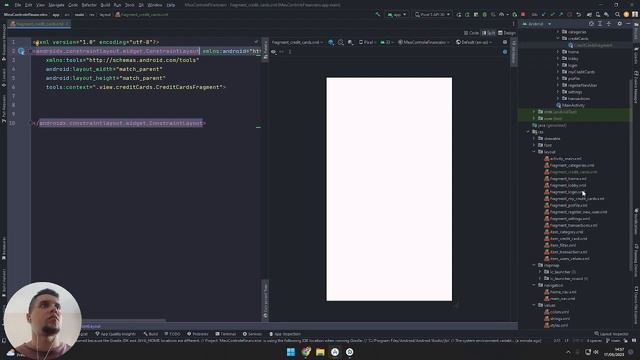Image resolution: width=640 pixels, height=360 pixels.
Task: Open the Terminal tool window
Action: coord(225,334)
